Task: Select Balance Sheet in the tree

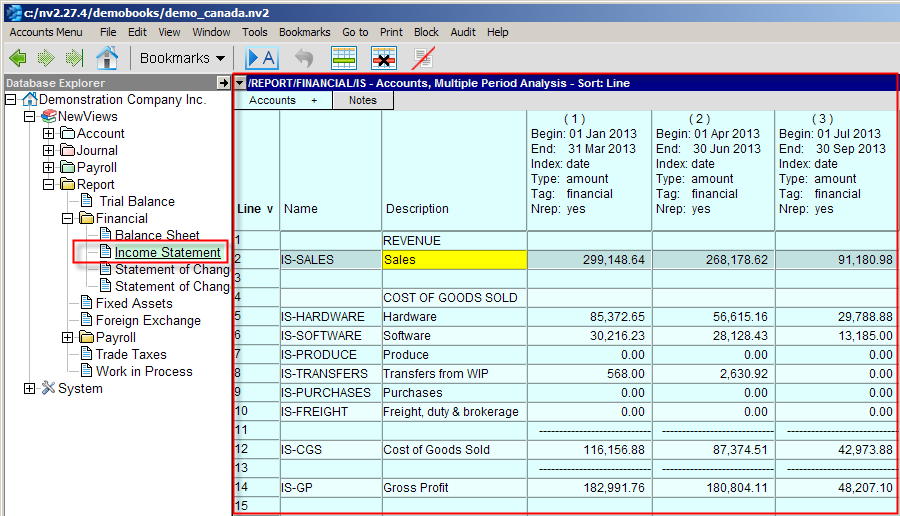Action: click(157, 236)
